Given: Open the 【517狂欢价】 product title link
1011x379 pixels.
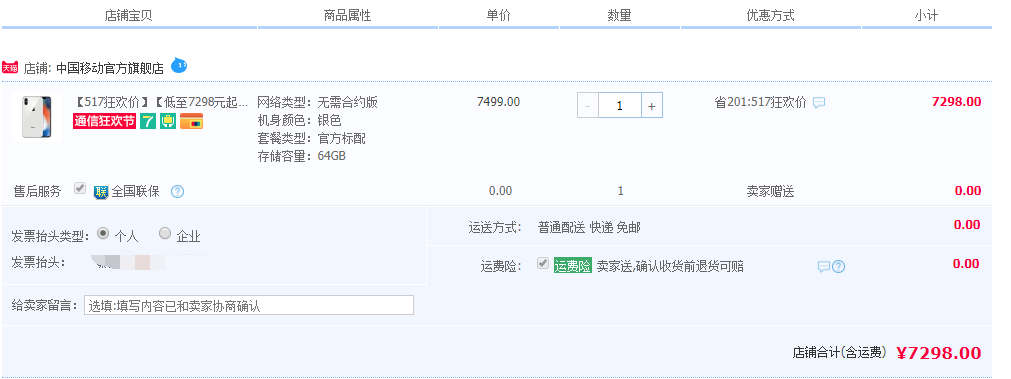Looking at the screenshot, I should coord(161,102).
